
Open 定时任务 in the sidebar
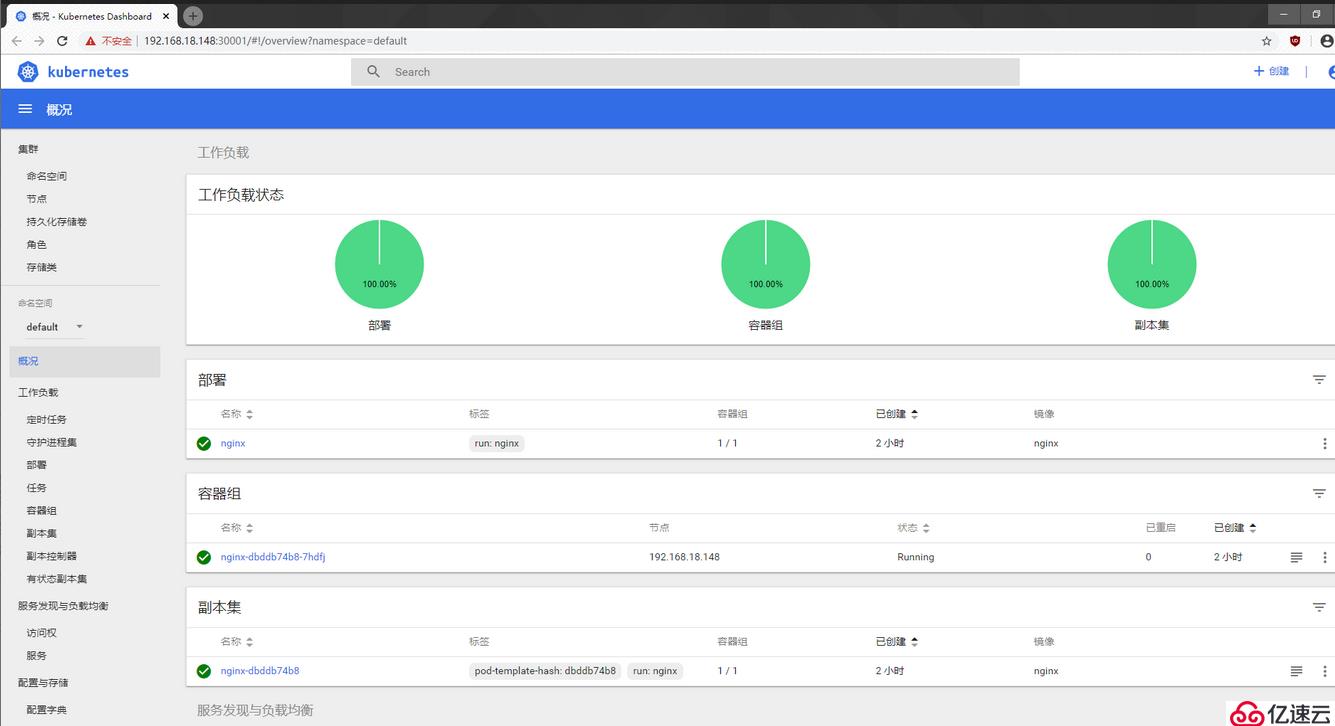[47, 420]
